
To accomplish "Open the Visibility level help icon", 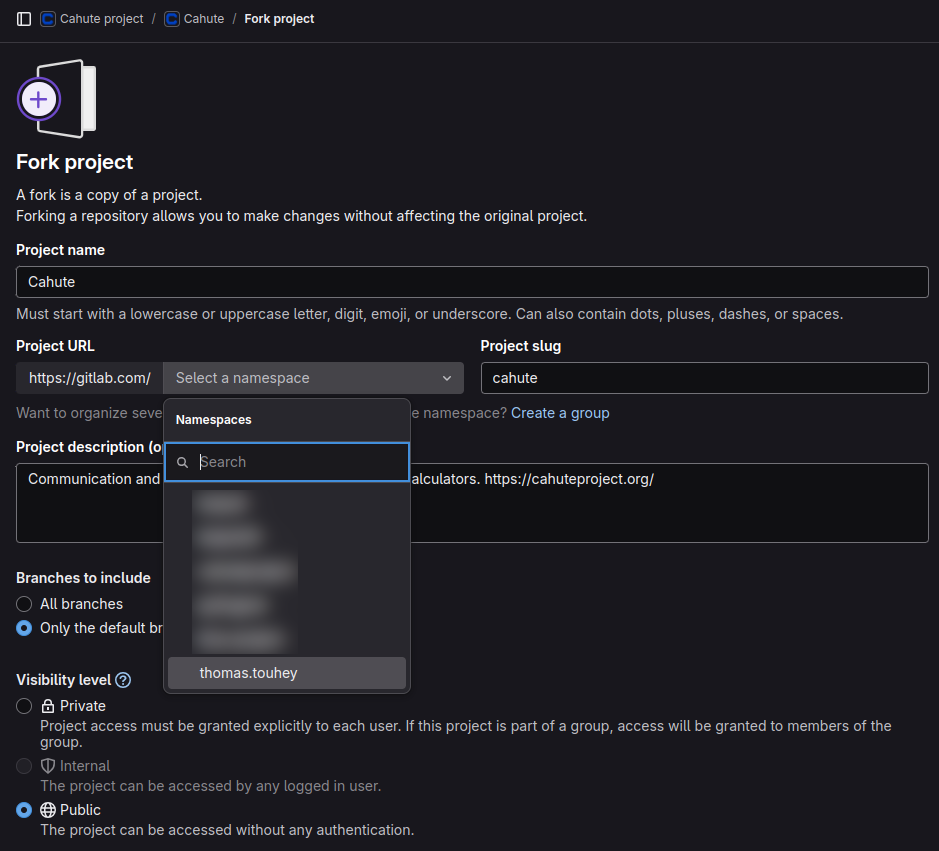I will pyautogui.click(x=123, y=680).
